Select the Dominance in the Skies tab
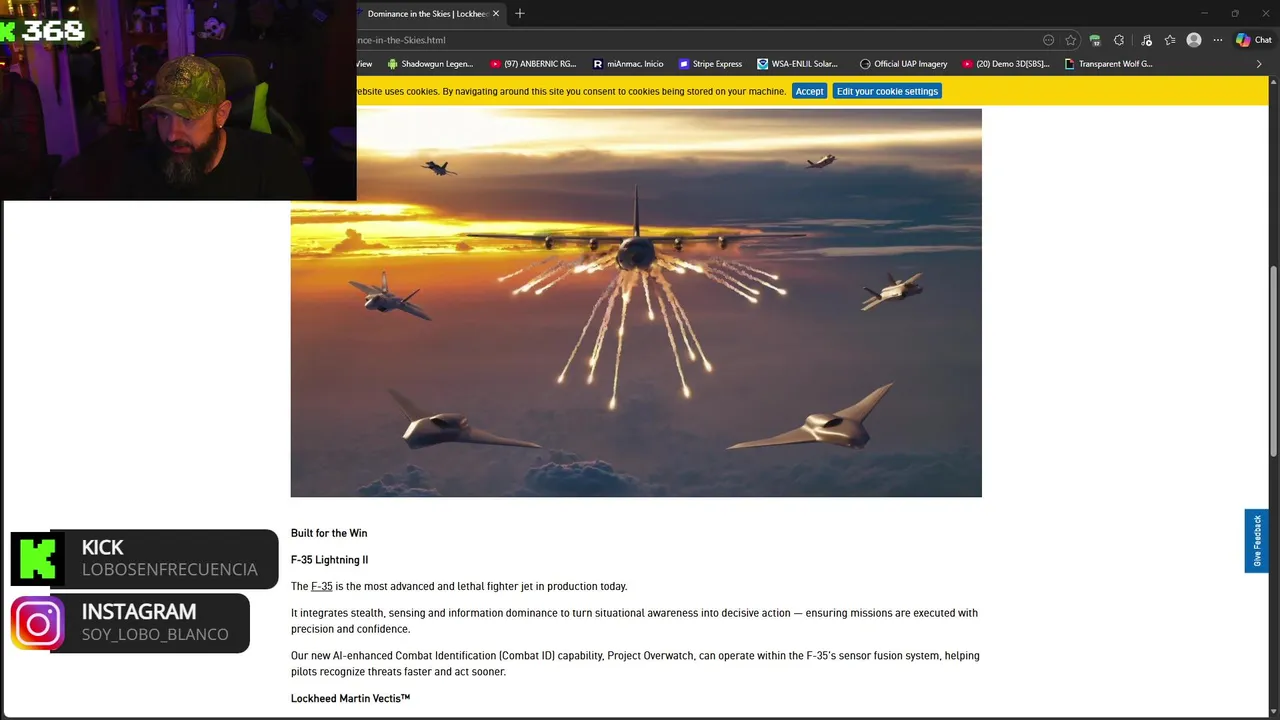The height and width of the screenshot is (720, 1280). [428, 14]
